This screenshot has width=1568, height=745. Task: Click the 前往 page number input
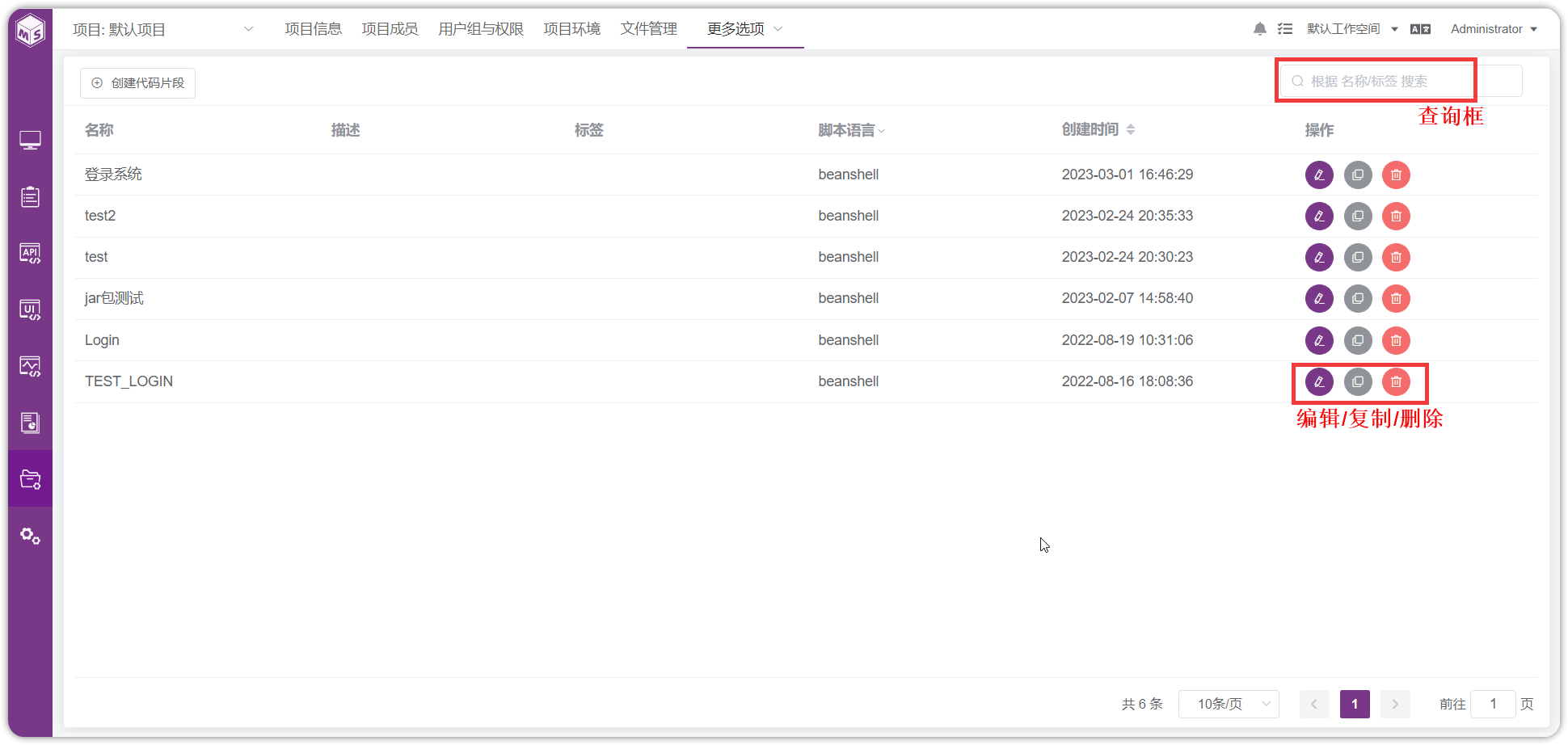coord(1493,704)
